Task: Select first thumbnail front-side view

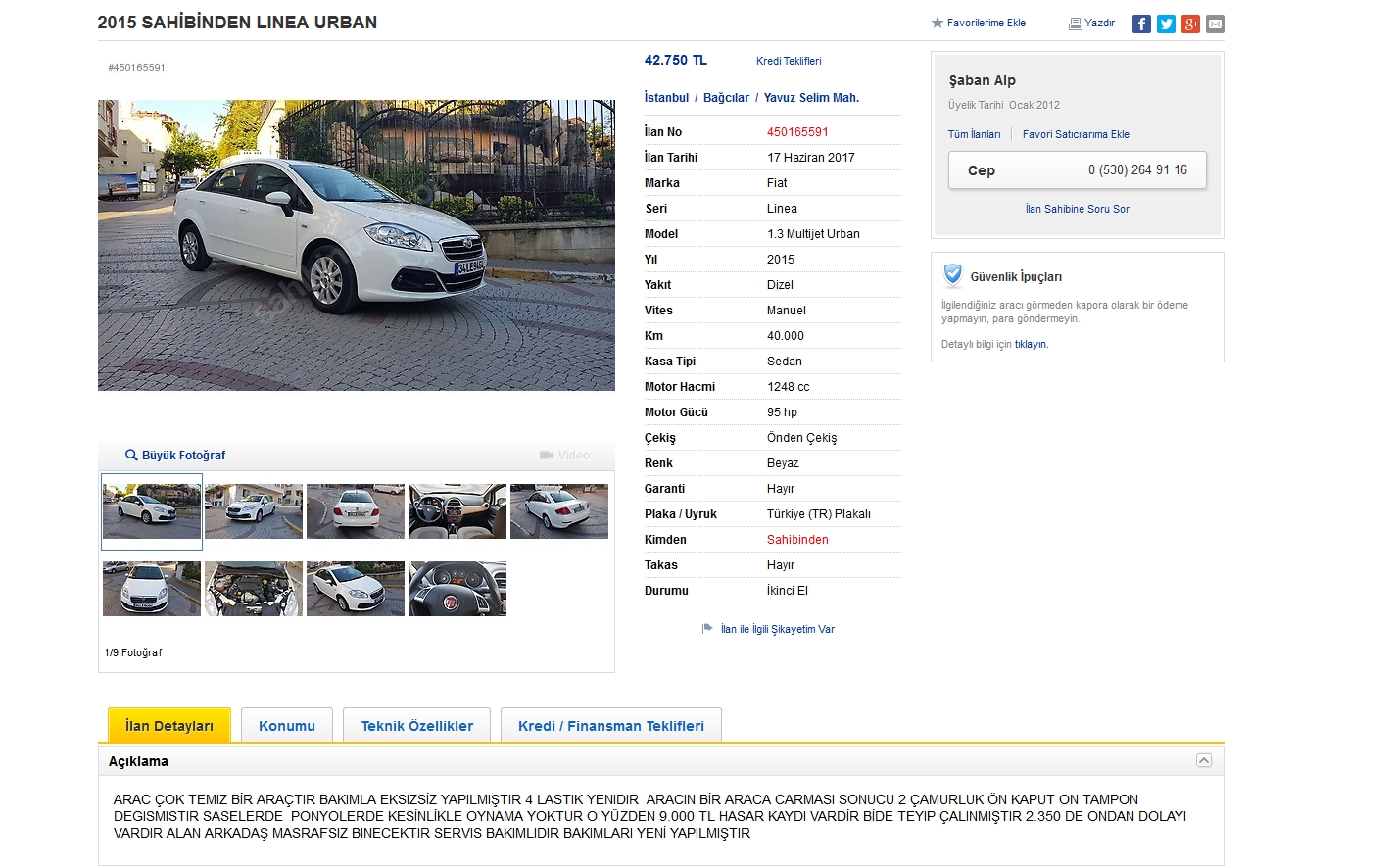Action: [152, 511]
